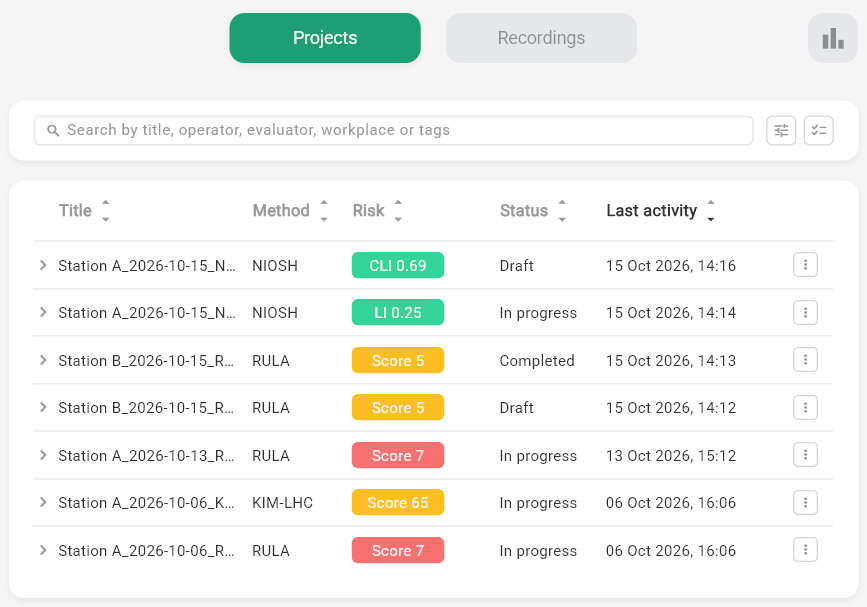Open project Station A_2026-10-06_K... title

(147, 503)
